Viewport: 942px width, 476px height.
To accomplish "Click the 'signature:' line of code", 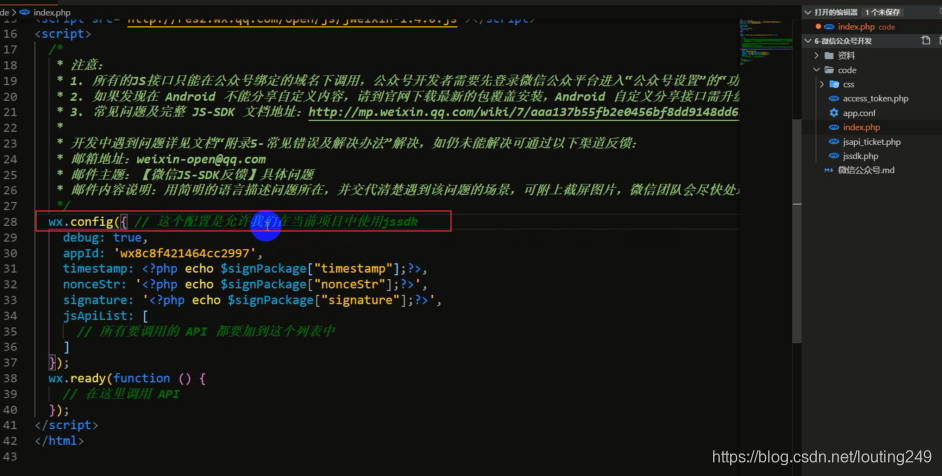I will [252, 300].
